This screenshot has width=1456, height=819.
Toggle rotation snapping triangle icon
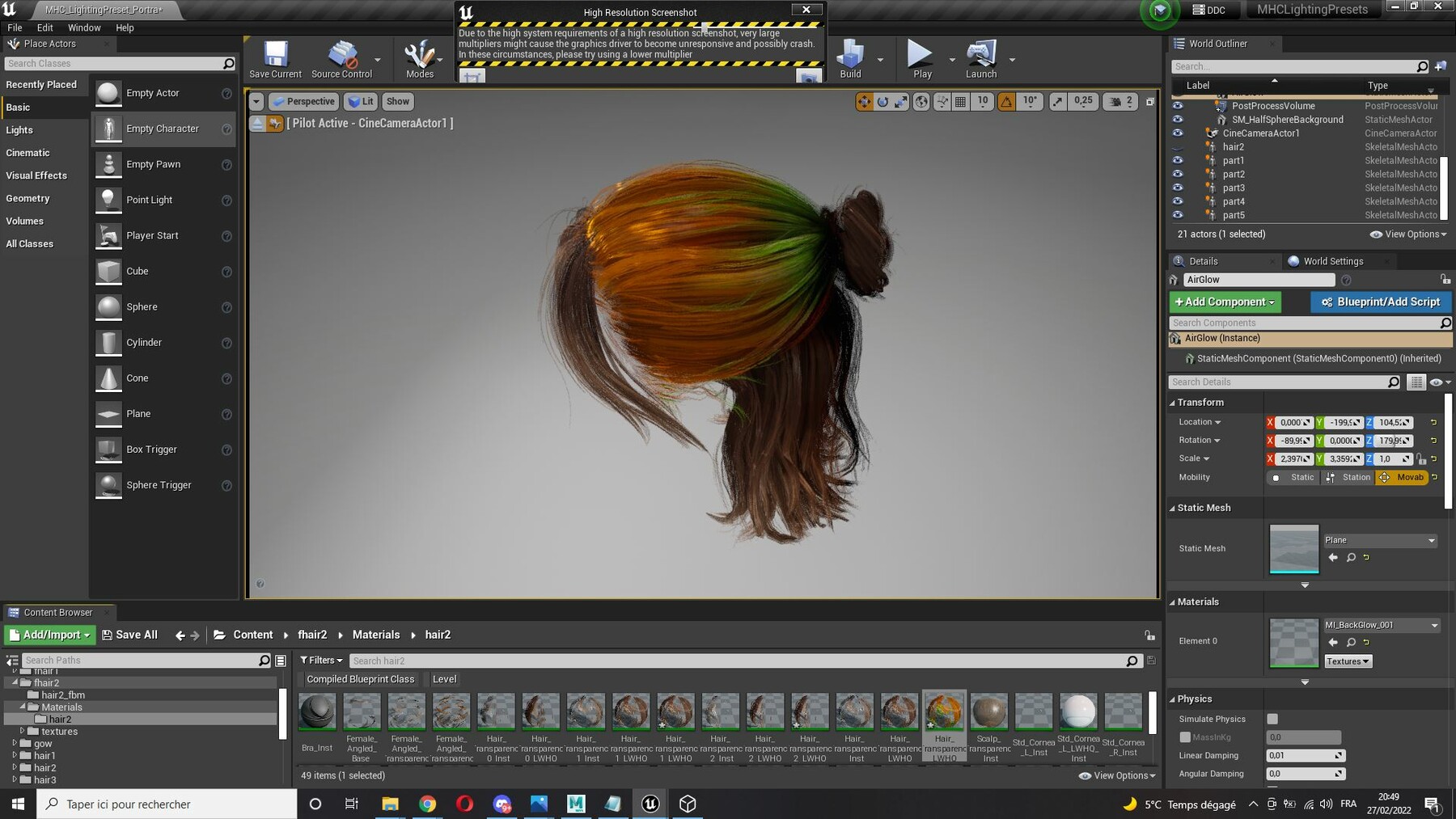pos(1006,101)
